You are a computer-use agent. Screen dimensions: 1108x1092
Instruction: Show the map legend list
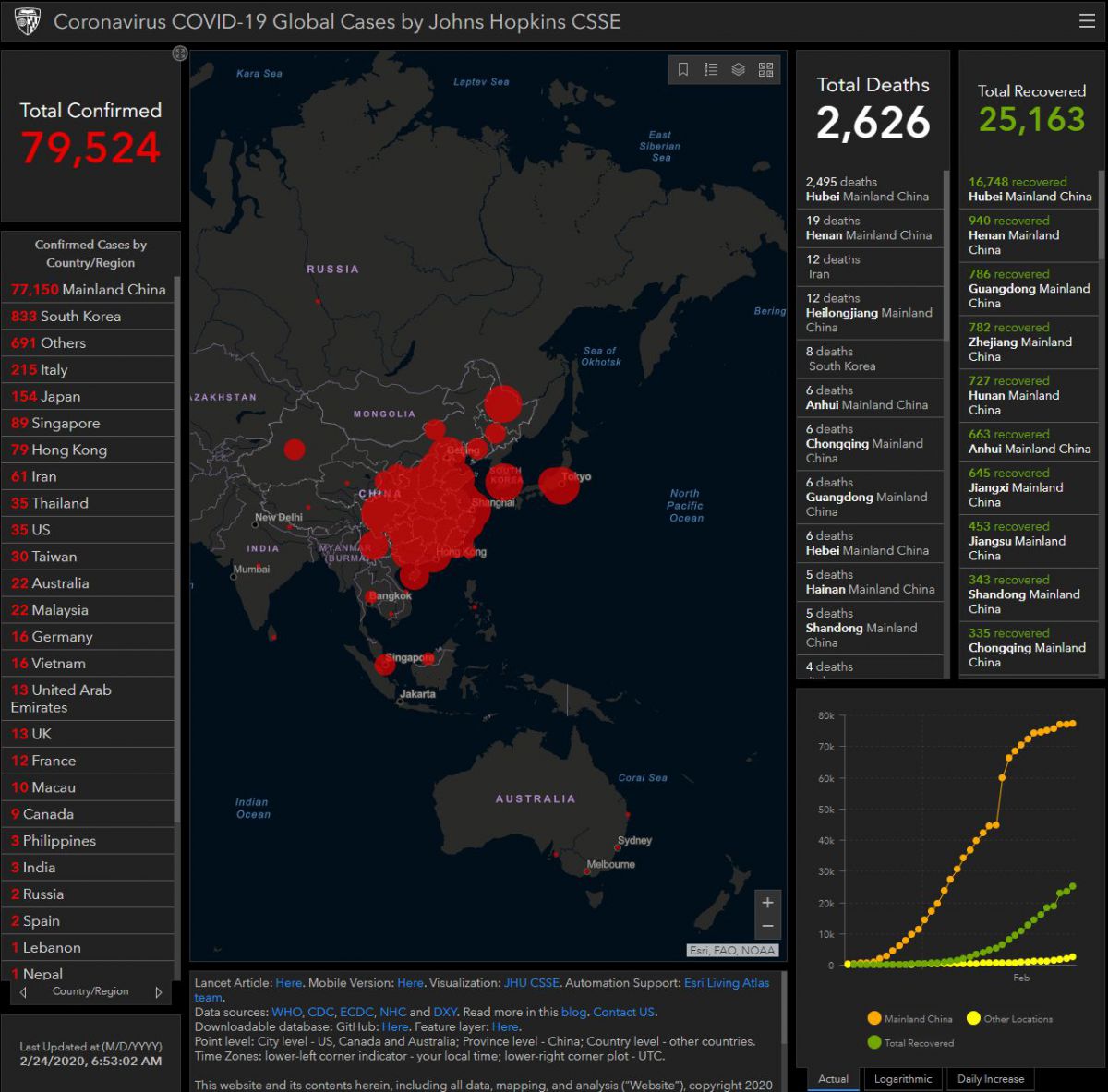click(x=711, y=69)
